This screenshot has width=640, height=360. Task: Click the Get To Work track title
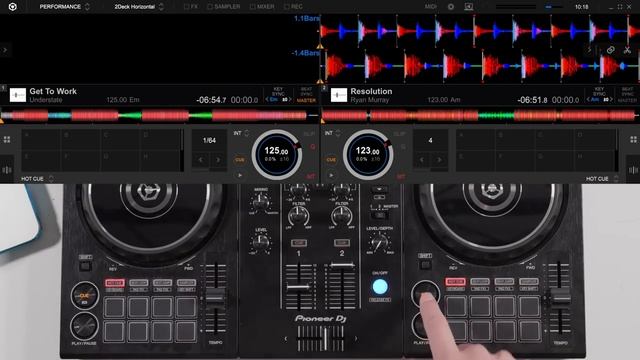[x=53, y=91]
